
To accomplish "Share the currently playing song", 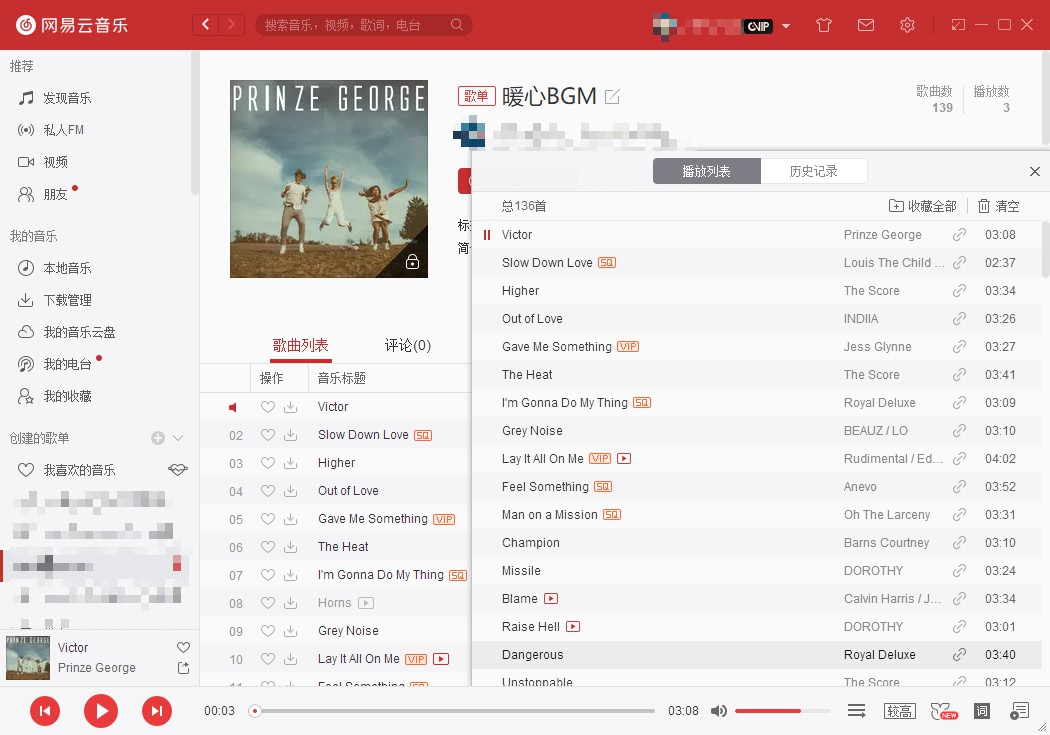I will 183,667.
